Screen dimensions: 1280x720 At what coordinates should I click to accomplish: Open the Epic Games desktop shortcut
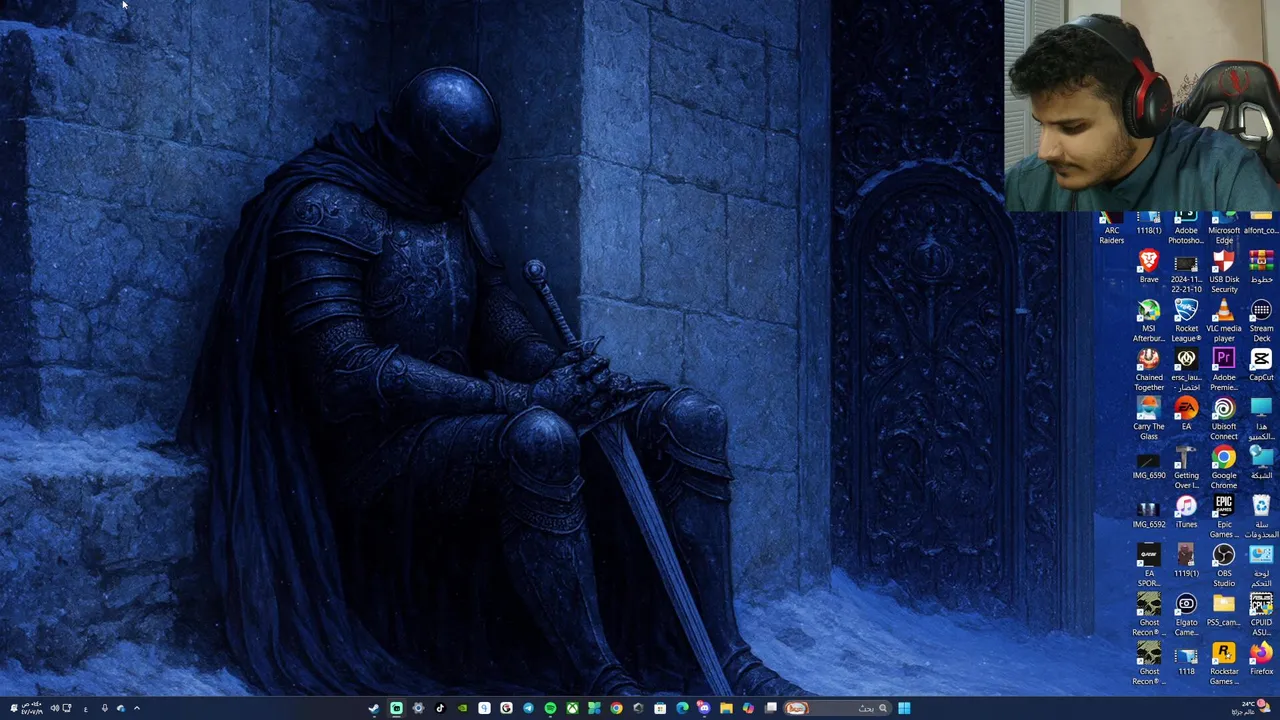pos(1224,517)
